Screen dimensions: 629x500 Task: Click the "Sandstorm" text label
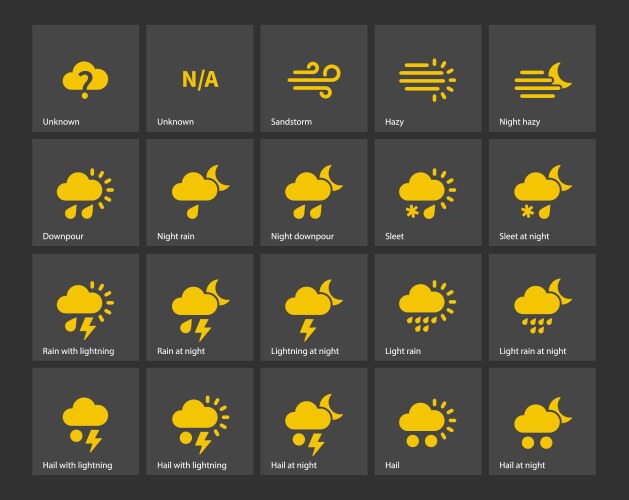(292, 122)
